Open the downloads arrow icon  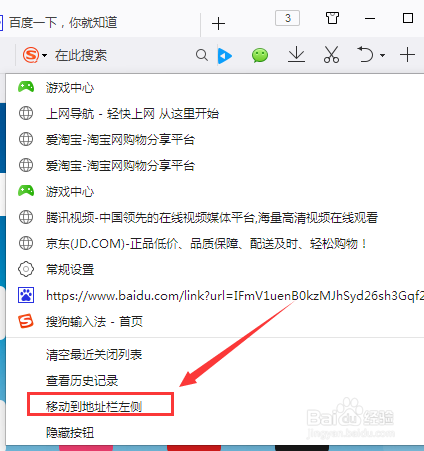pos(296,55)
